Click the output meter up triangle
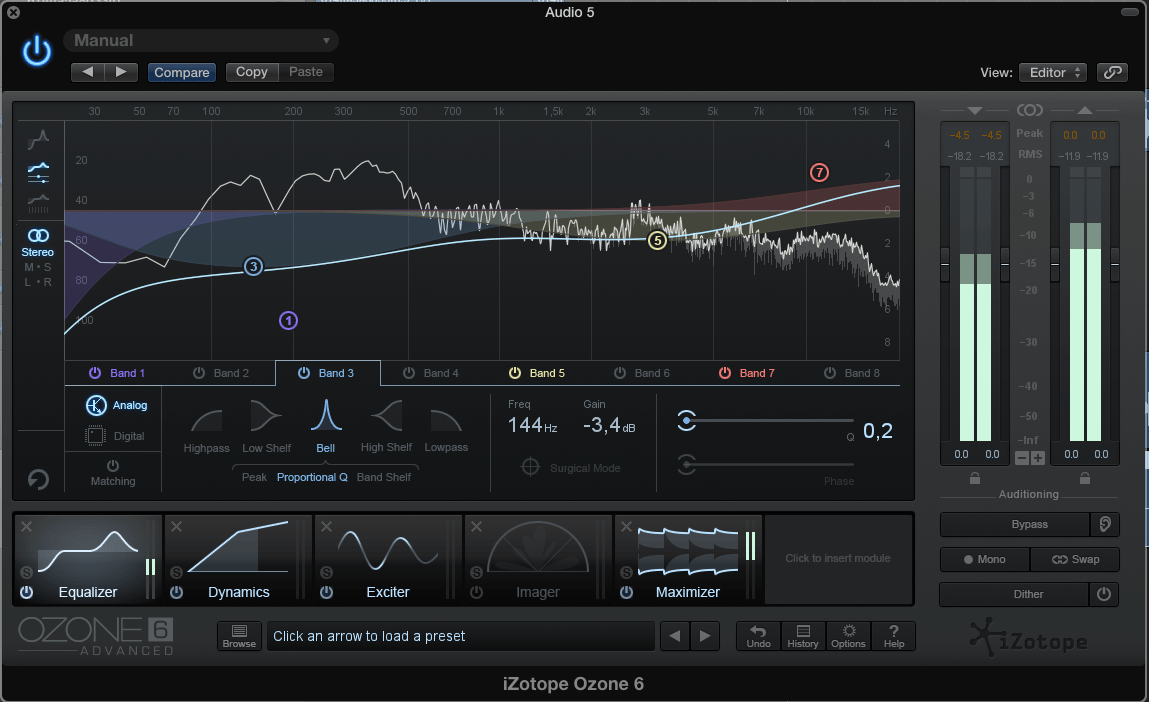The height and width of the screenshot is (702, 1149). point(1085,111)
